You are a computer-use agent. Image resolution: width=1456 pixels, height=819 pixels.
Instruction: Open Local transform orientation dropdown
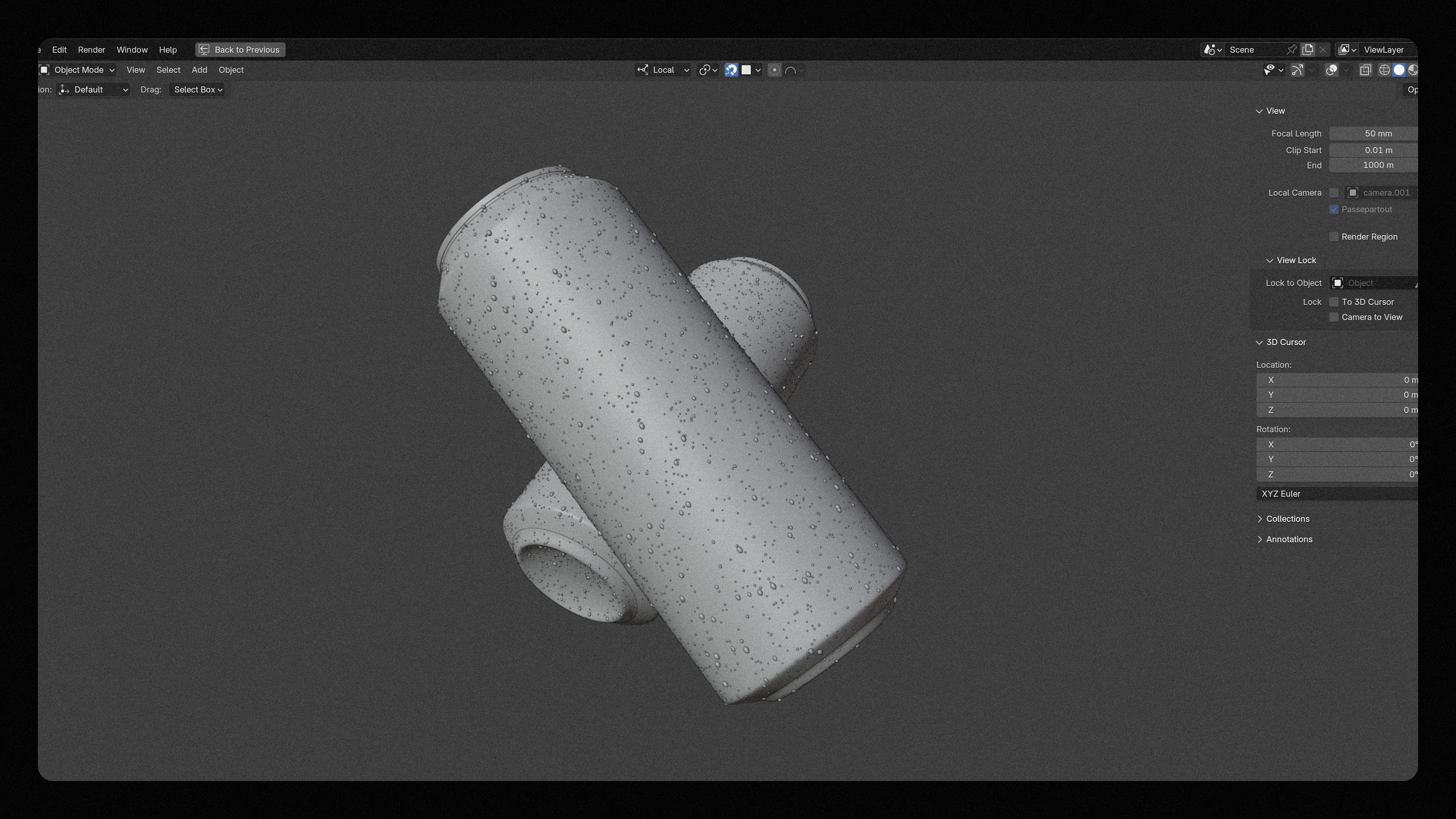[x=664, y=70]
